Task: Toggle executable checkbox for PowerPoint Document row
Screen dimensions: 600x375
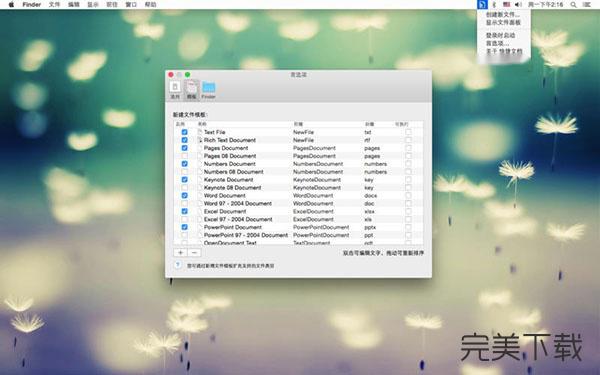Action: coord(408,227)
